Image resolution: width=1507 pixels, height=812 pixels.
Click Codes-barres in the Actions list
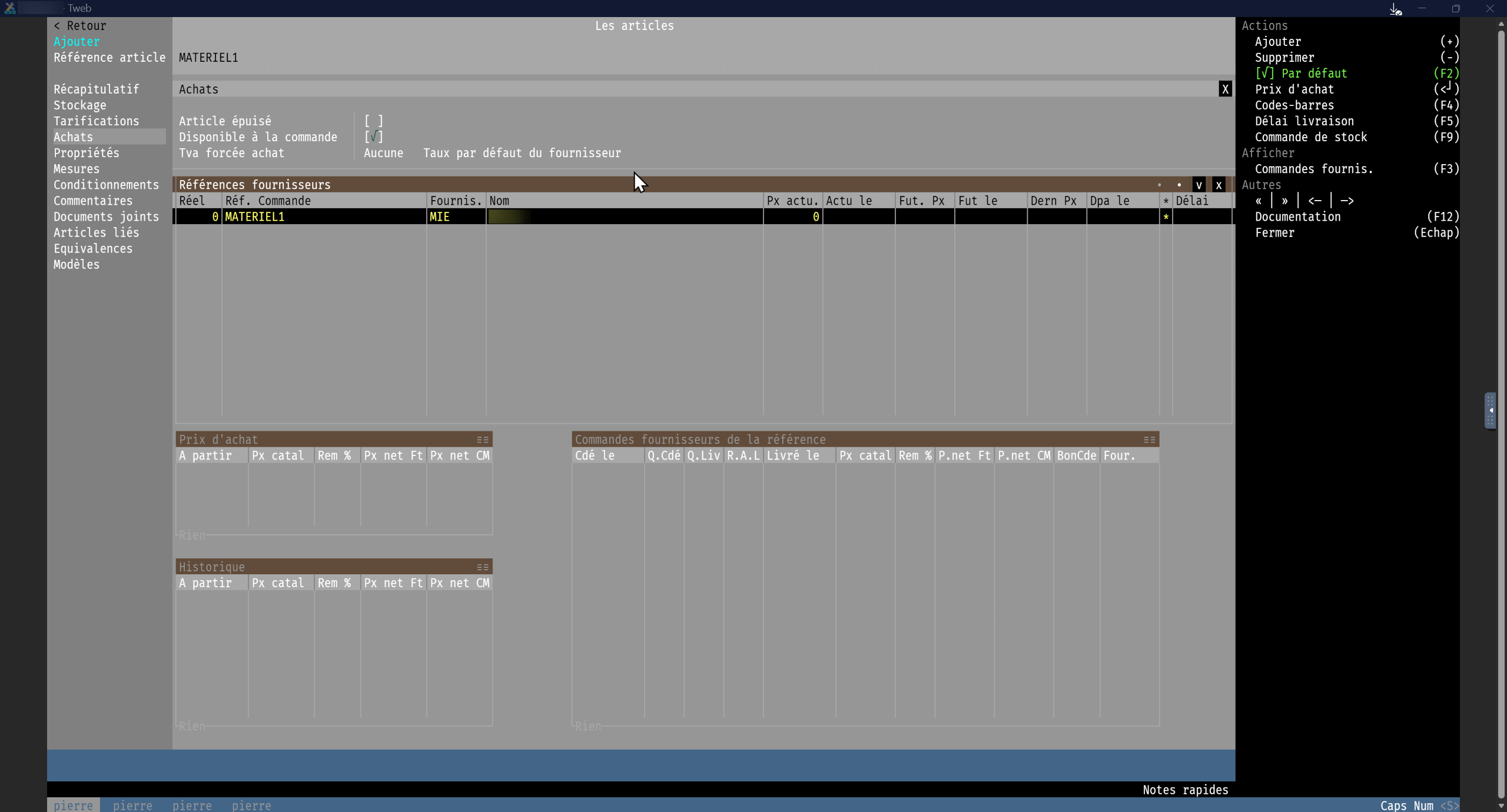coord(1294,105)
